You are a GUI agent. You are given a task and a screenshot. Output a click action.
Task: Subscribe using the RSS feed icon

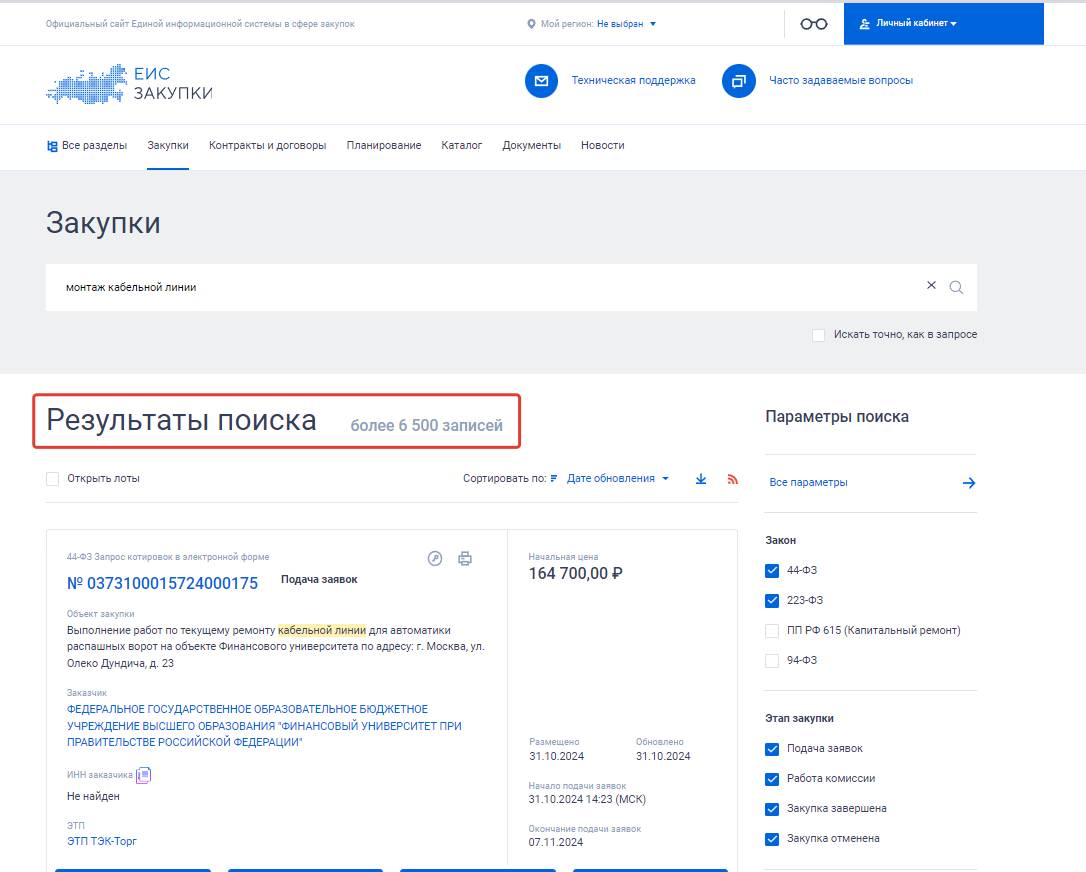[732, 479]
